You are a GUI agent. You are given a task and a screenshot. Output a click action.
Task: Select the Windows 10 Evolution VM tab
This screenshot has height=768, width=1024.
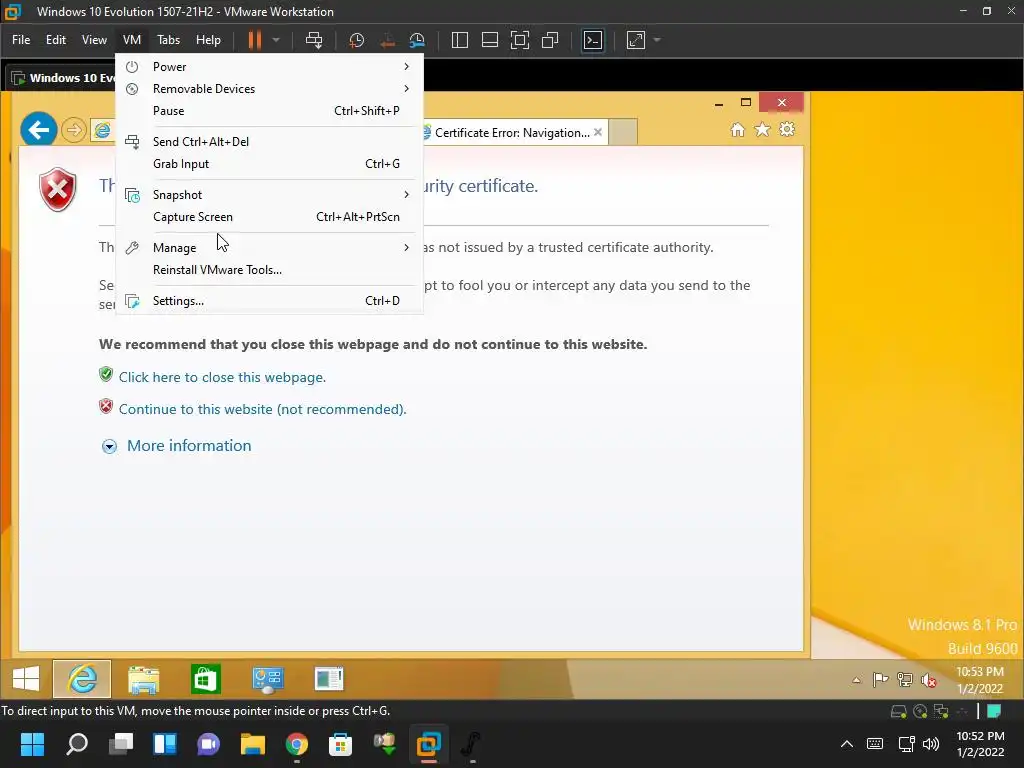click(x=63, y=78)
